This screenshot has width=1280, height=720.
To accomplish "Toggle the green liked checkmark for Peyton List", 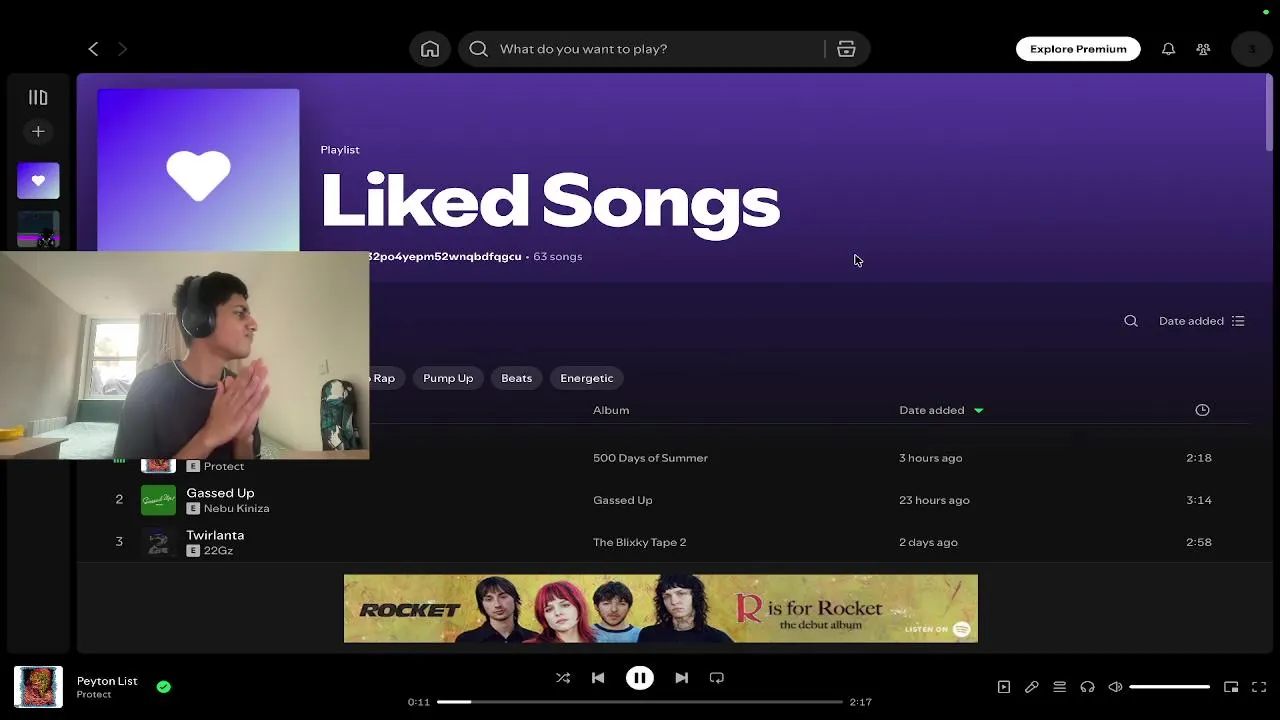I will [x=164, y=687].
